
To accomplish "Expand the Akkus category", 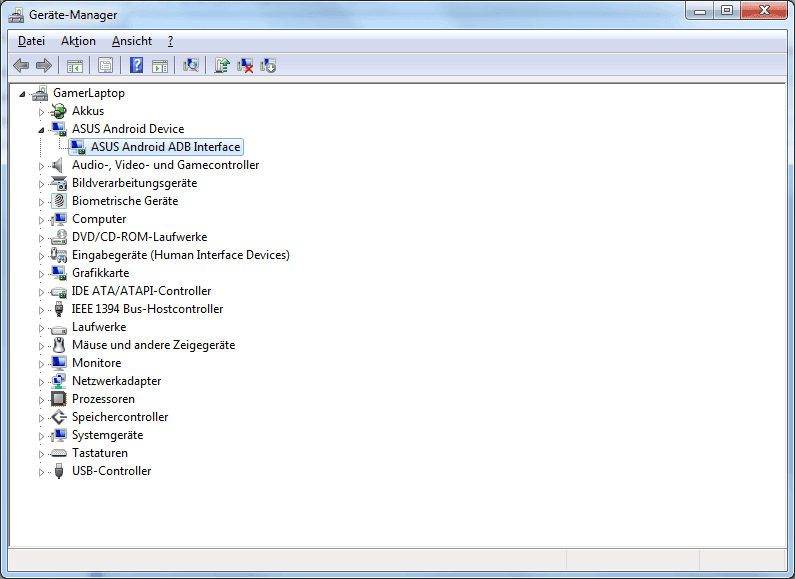I will pos(41,112).
